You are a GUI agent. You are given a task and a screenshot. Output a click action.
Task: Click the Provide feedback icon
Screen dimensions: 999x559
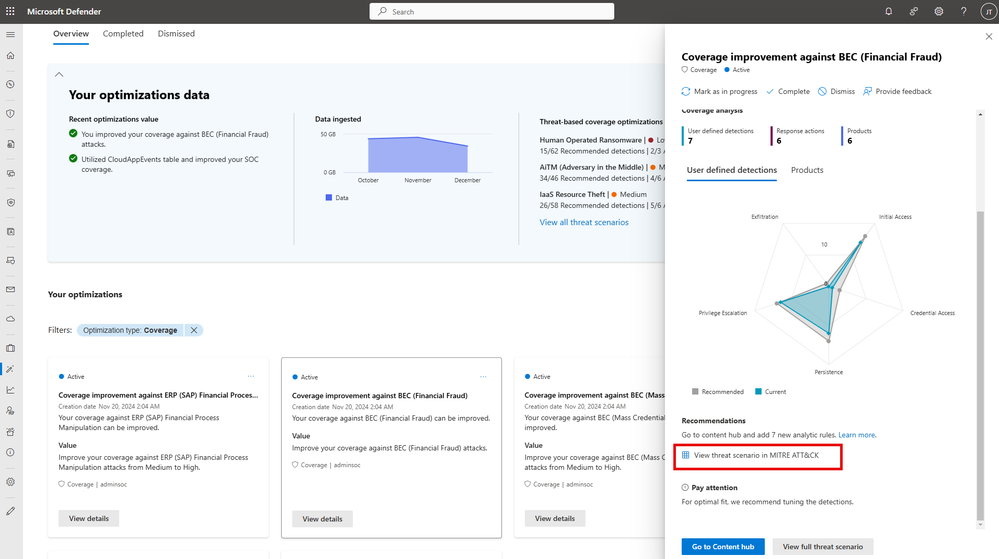point(867,91)
